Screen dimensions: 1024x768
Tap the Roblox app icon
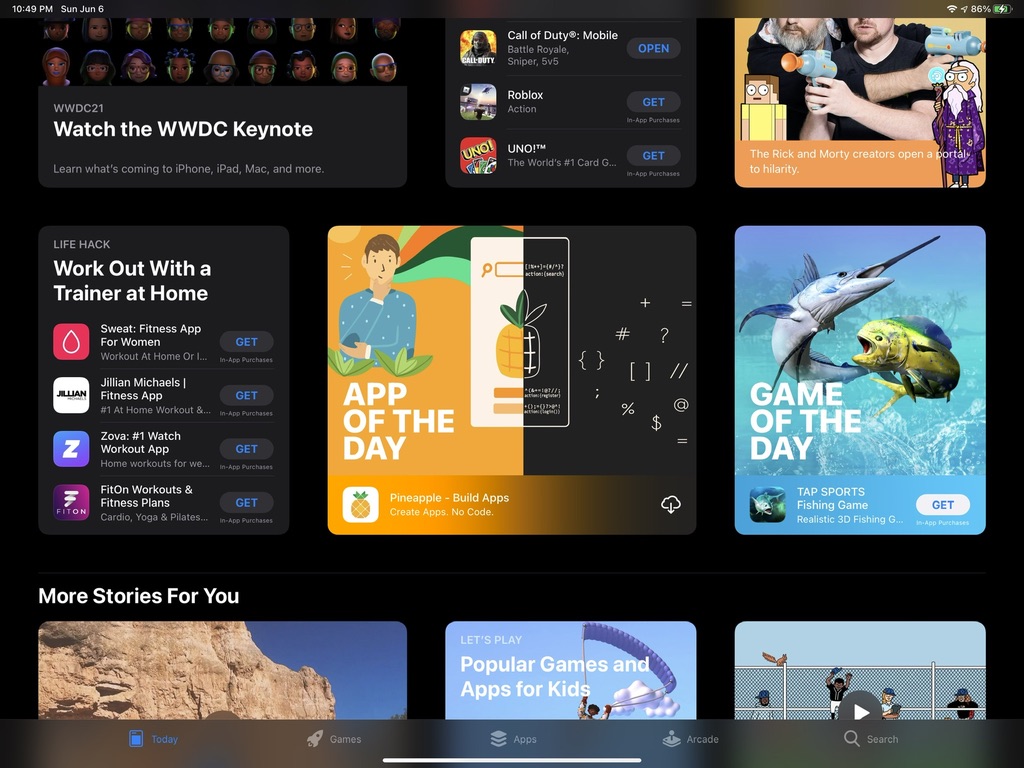pos(478,101)
